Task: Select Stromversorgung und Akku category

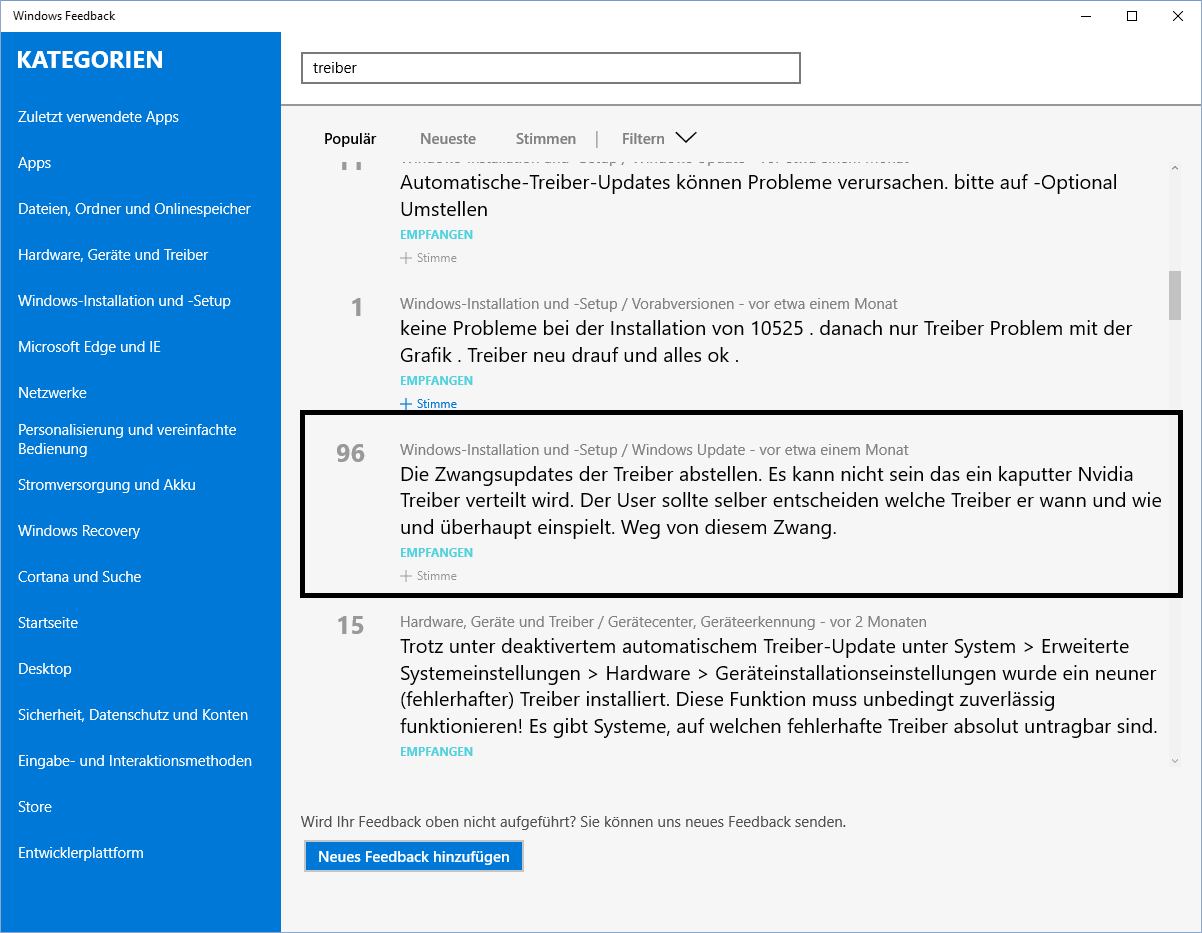Action: pyautogui.click(x=107, y=485)
